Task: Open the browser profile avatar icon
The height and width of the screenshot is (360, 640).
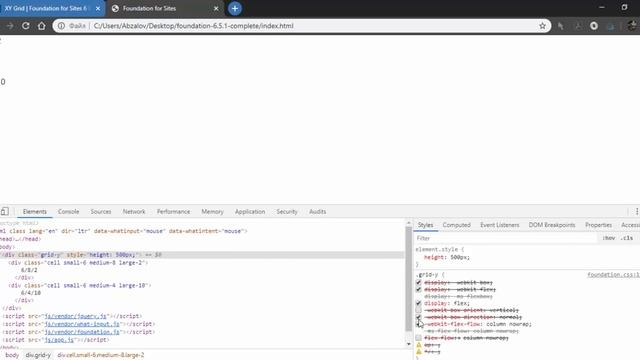Action: [x=632, y=26]
